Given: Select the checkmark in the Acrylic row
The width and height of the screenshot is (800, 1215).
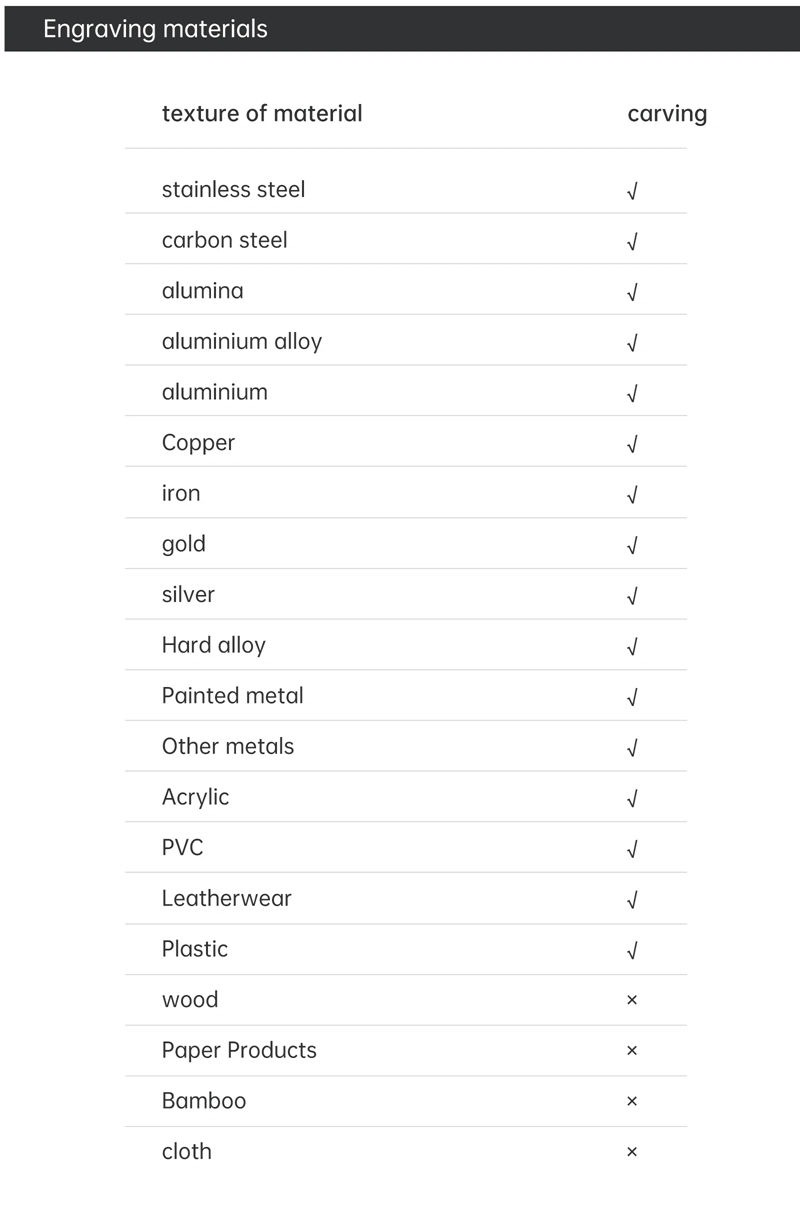Looking at the screenshot, I should [x=632, y=798].
